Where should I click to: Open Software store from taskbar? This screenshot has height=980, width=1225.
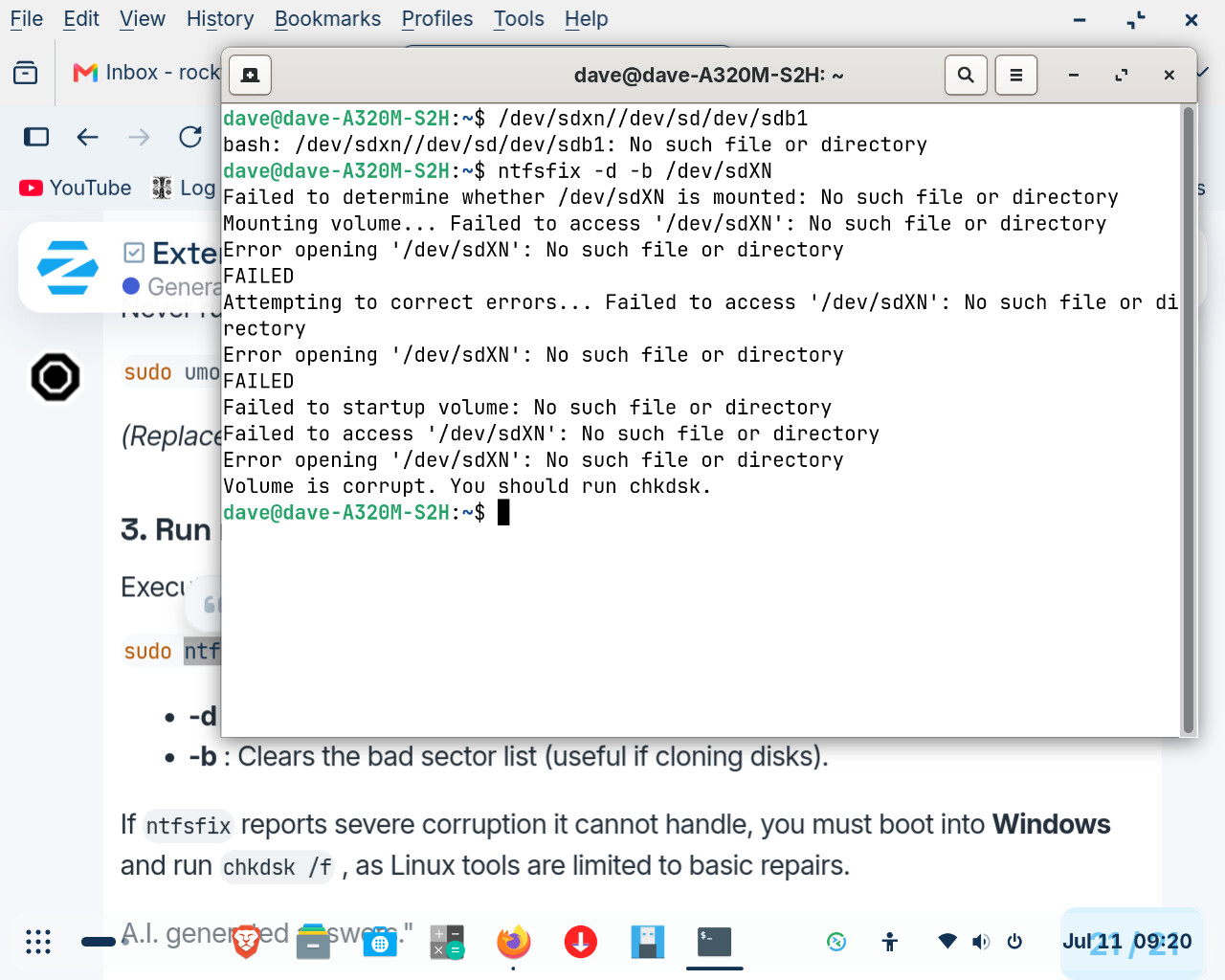pos(380,942)
